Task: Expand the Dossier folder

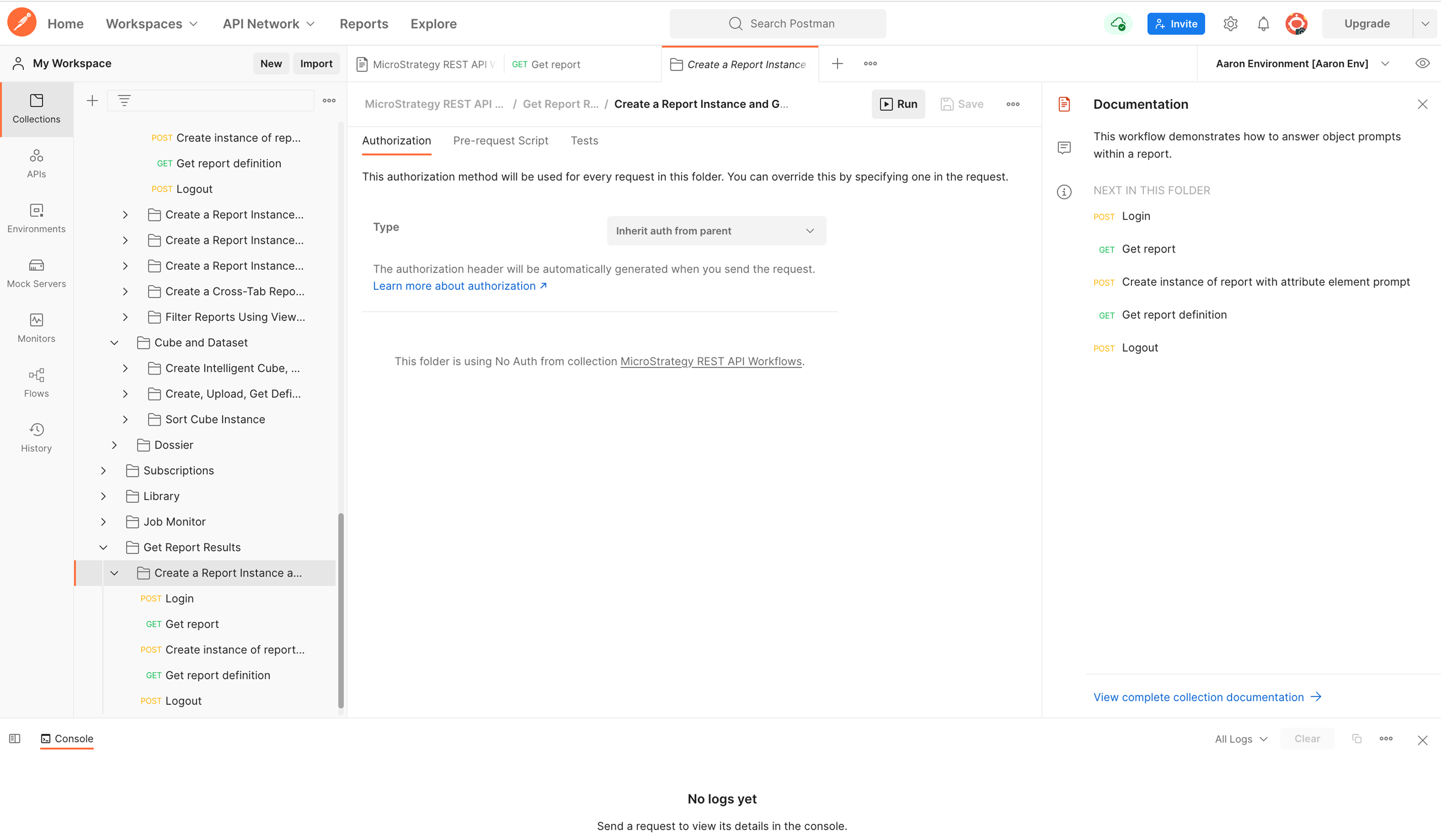Action: click(x=114, y=444)
